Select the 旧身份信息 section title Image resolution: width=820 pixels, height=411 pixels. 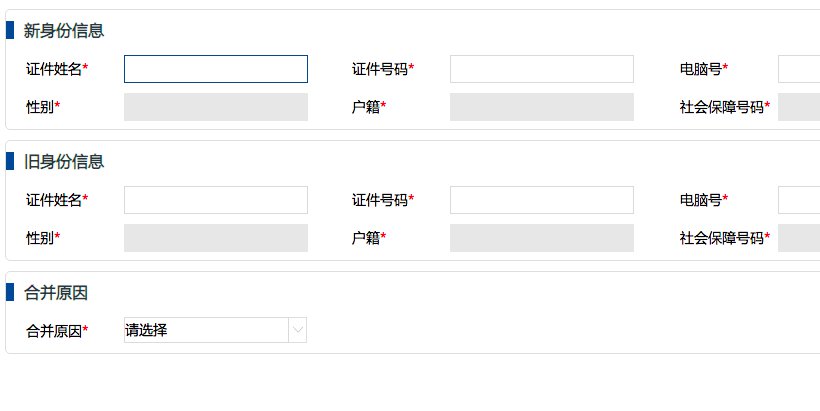click(x=64, y=162)
